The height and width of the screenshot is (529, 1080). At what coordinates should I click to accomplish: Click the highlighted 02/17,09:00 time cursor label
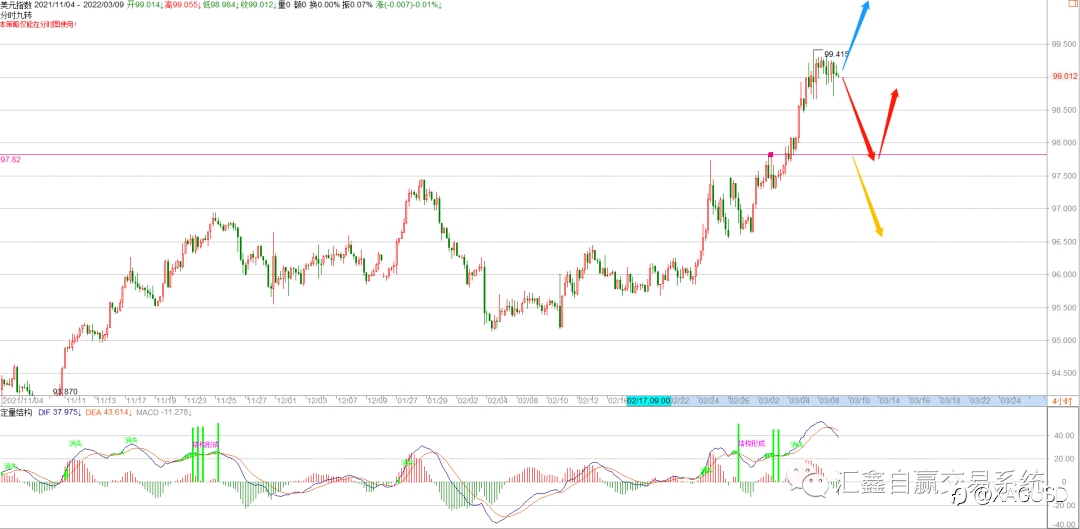[649, 400]
